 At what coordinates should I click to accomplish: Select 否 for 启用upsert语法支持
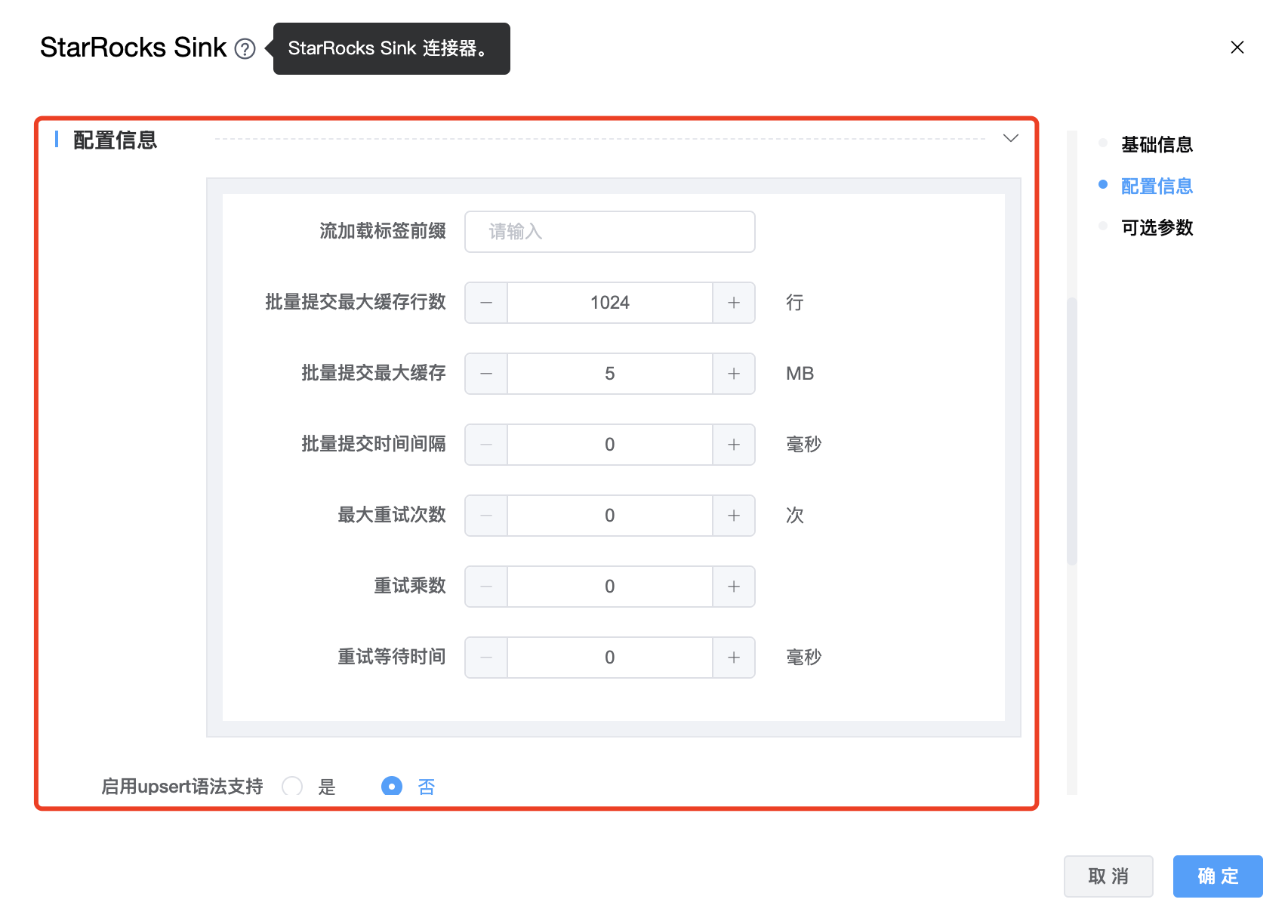[x=392, y=787]
